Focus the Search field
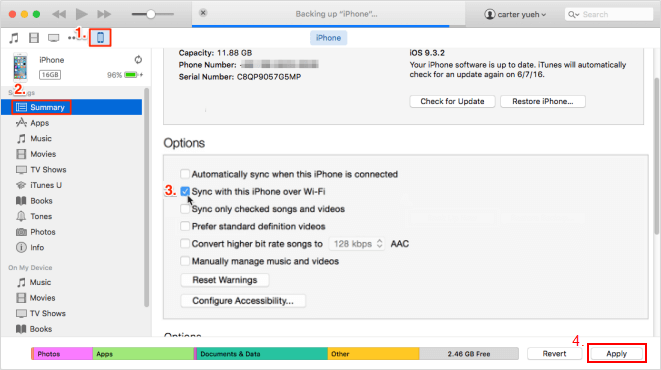This screenshot has height=370, width=661. tap(608, 14)
